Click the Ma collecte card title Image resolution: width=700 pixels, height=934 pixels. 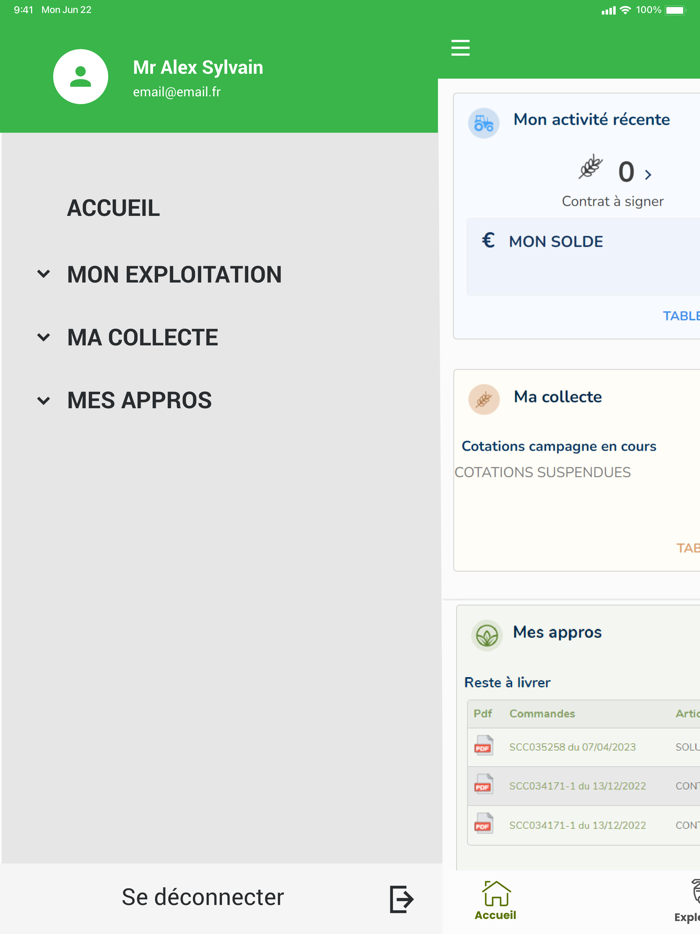coord(558,397)
